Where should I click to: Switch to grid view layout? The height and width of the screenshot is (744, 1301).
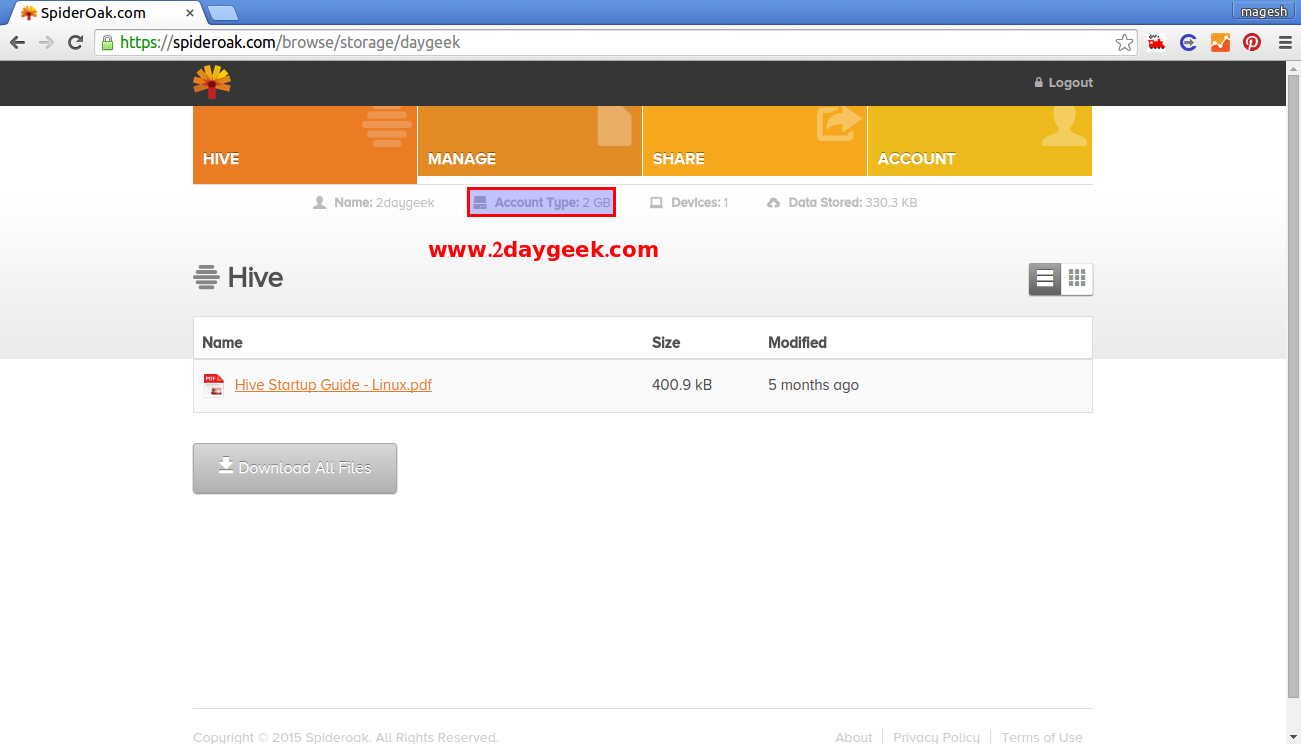pos(1077,279)
